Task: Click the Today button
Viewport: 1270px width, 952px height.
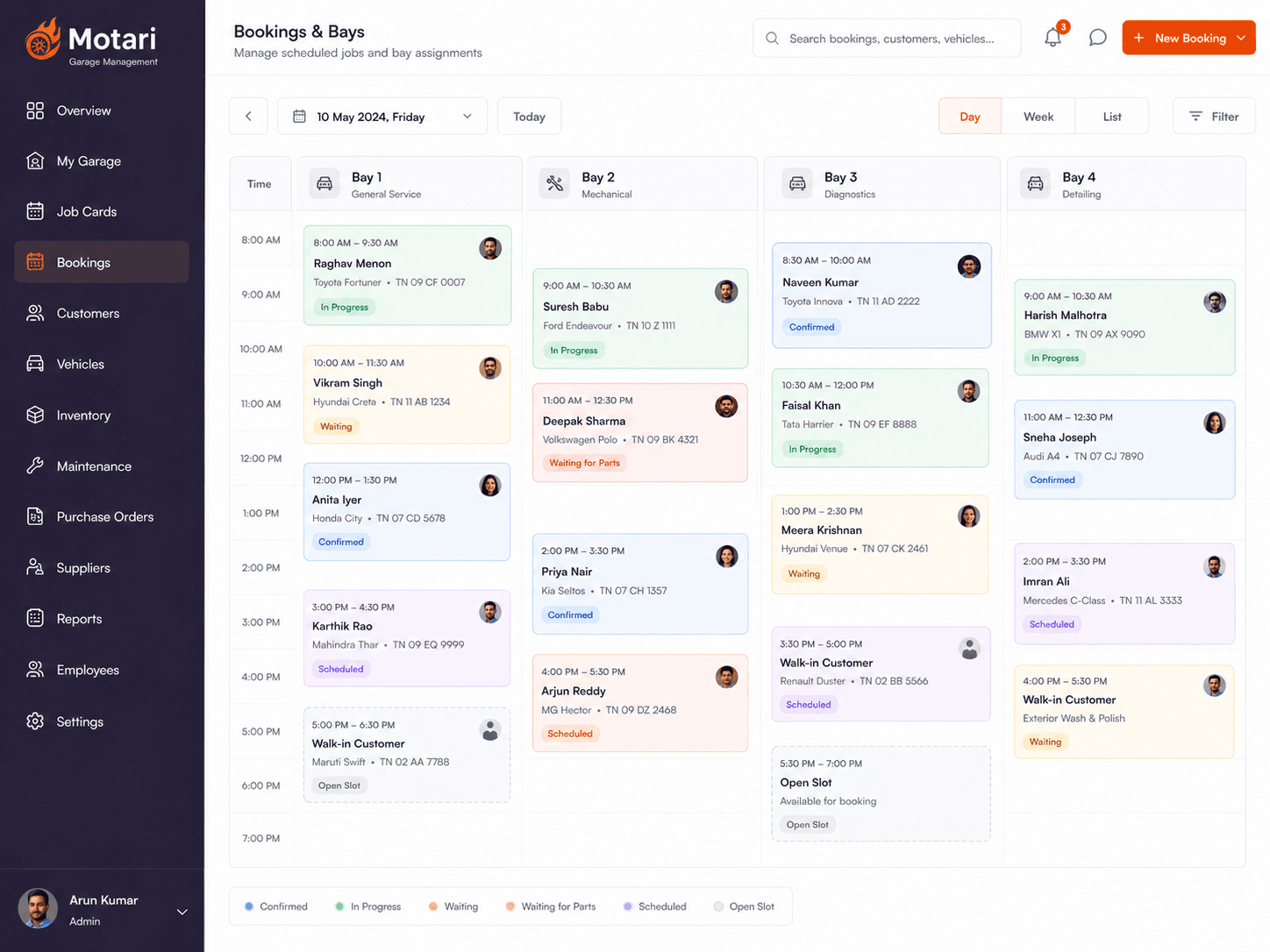Action: (529, 117)
